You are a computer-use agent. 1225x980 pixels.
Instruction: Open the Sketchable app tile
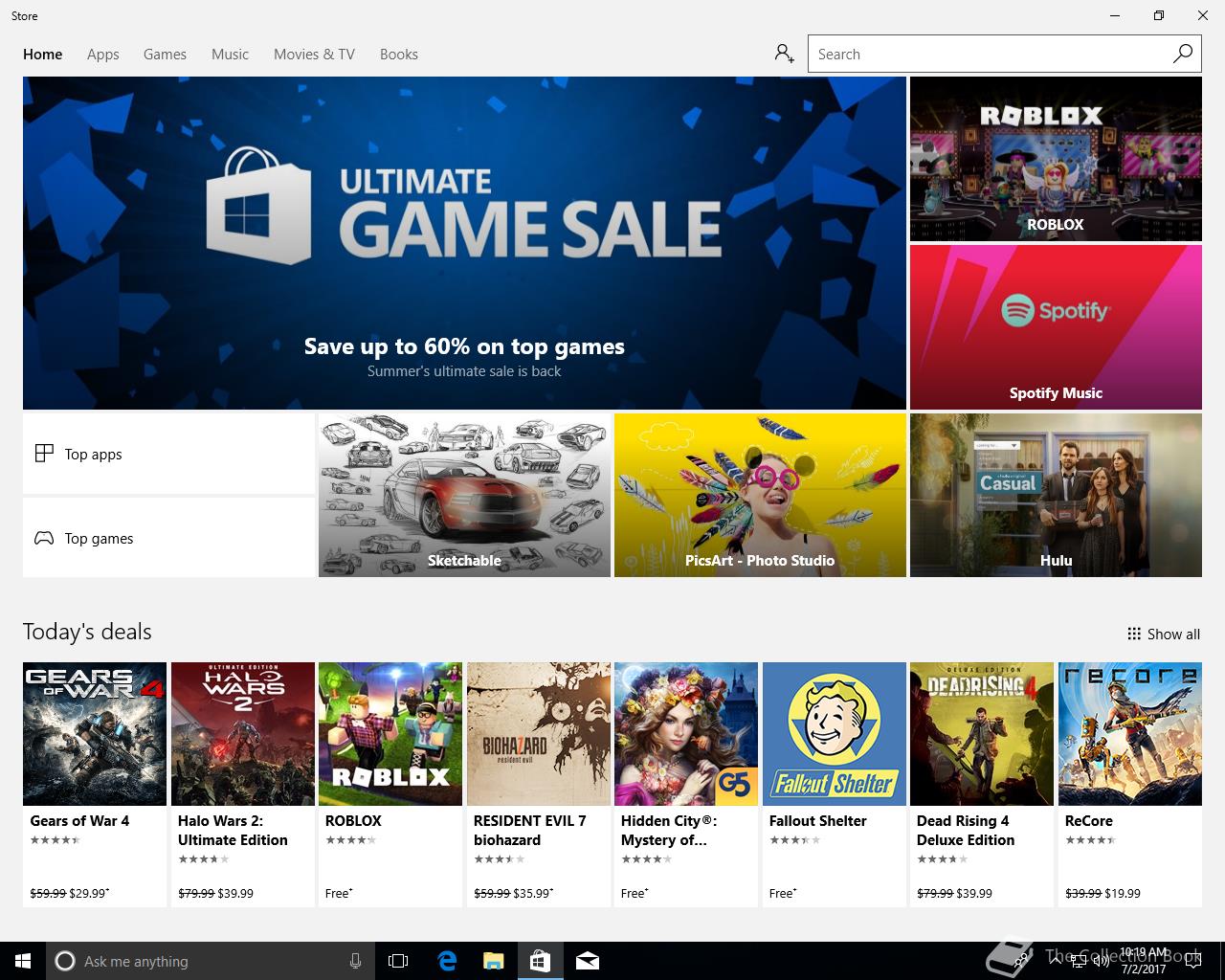(464, 495)
